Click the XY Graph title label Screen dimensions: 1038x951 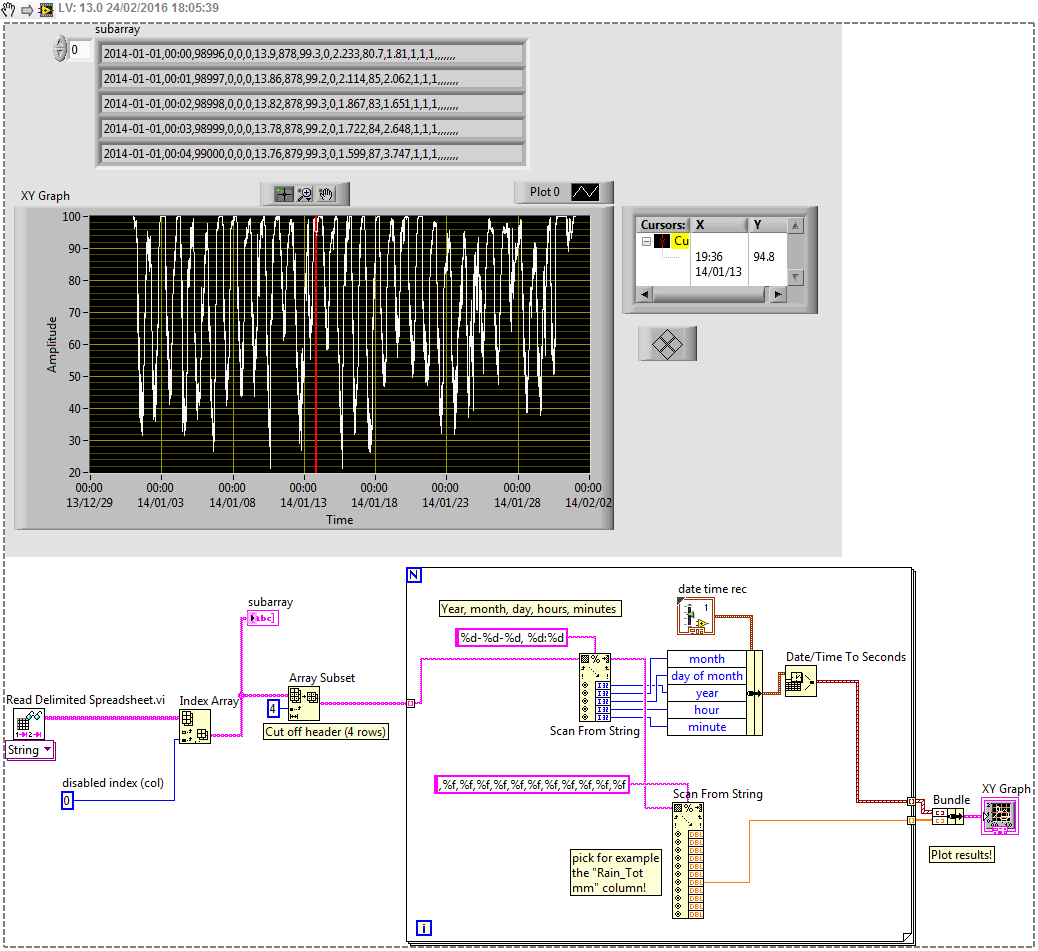tap(45, 196)
